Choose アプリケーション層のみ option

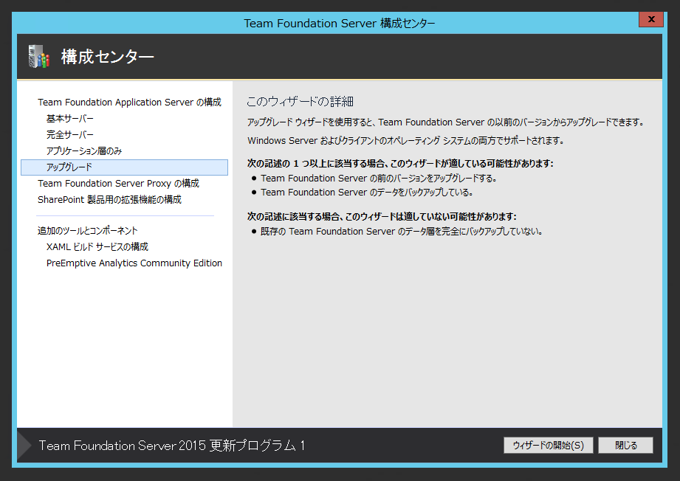pos(84,151)
